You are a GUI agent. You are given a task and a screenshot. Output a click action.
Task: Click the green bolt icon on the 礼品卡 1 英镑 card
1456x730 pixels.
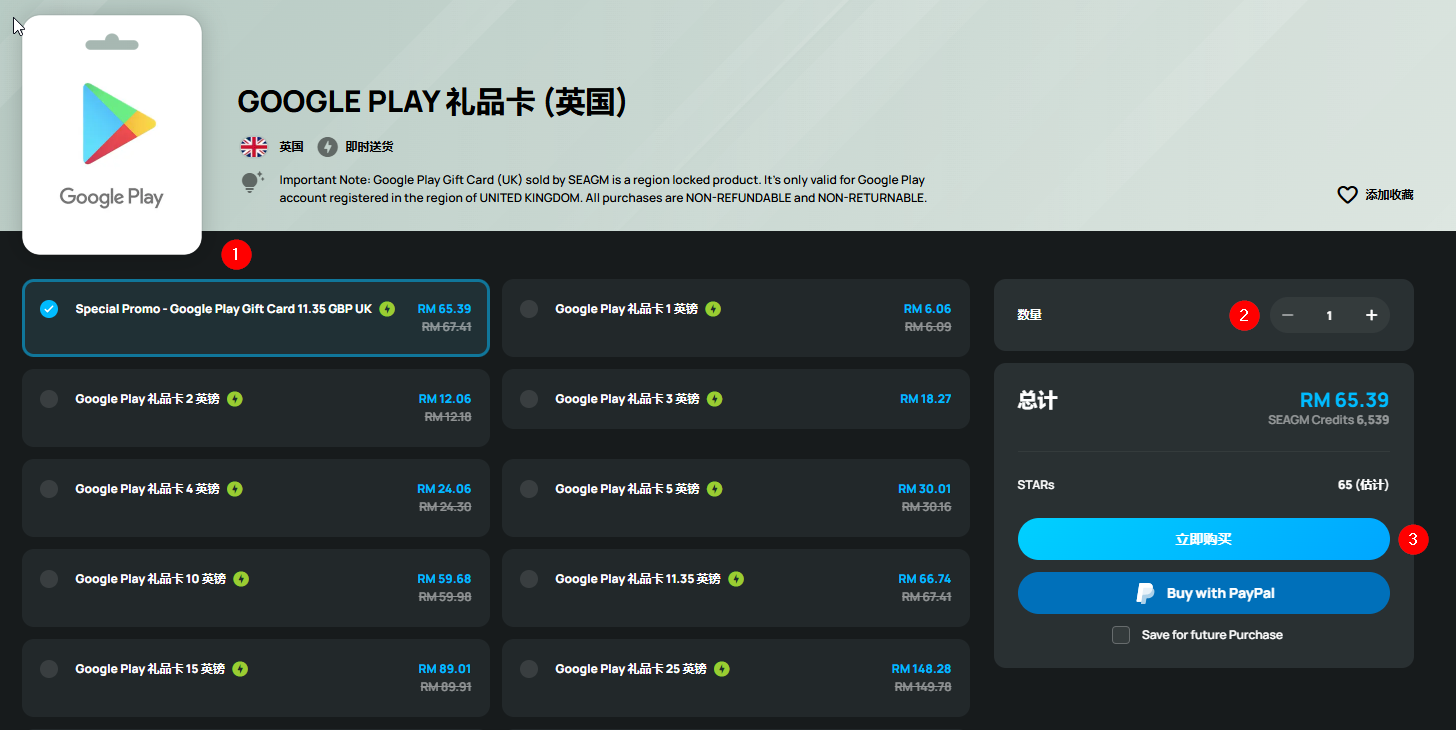pos(713,309)
